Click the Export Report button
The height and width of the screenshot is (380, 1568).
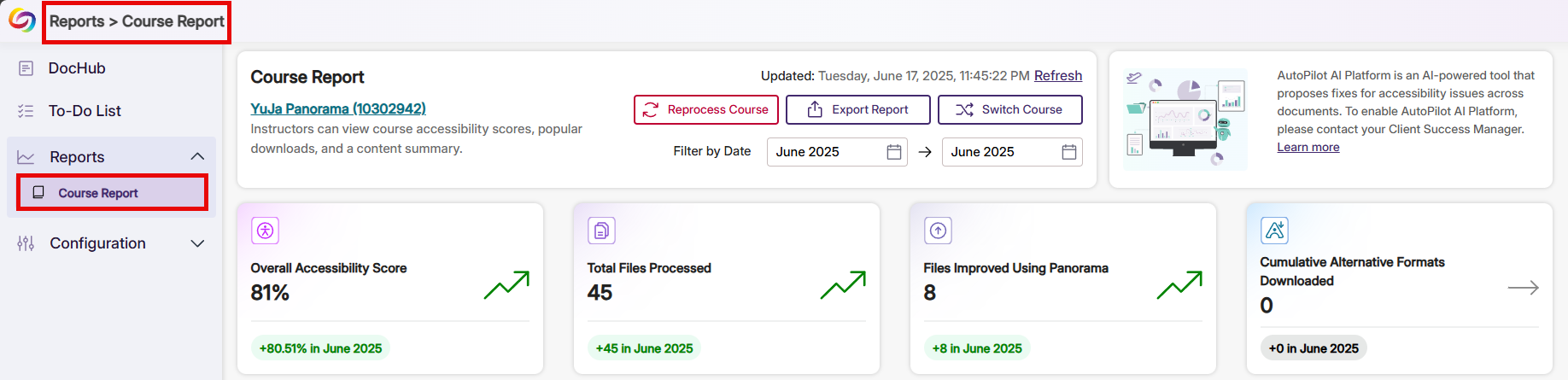[x=857, y=109]
